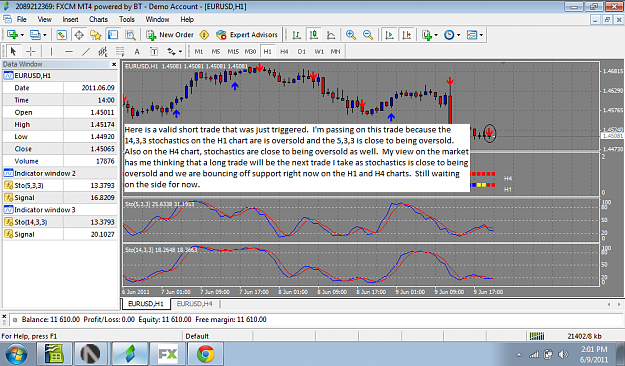Click the New Order button
The width and height of the screenshot is (625, 366).
click(170, 35)
